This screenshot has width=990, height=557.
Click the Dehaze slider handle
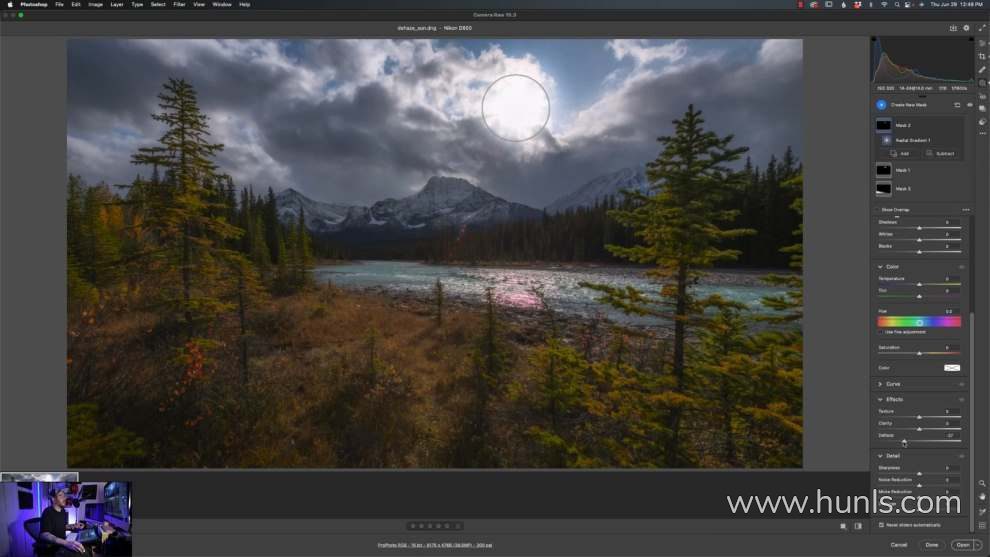(x=904, y=441)
